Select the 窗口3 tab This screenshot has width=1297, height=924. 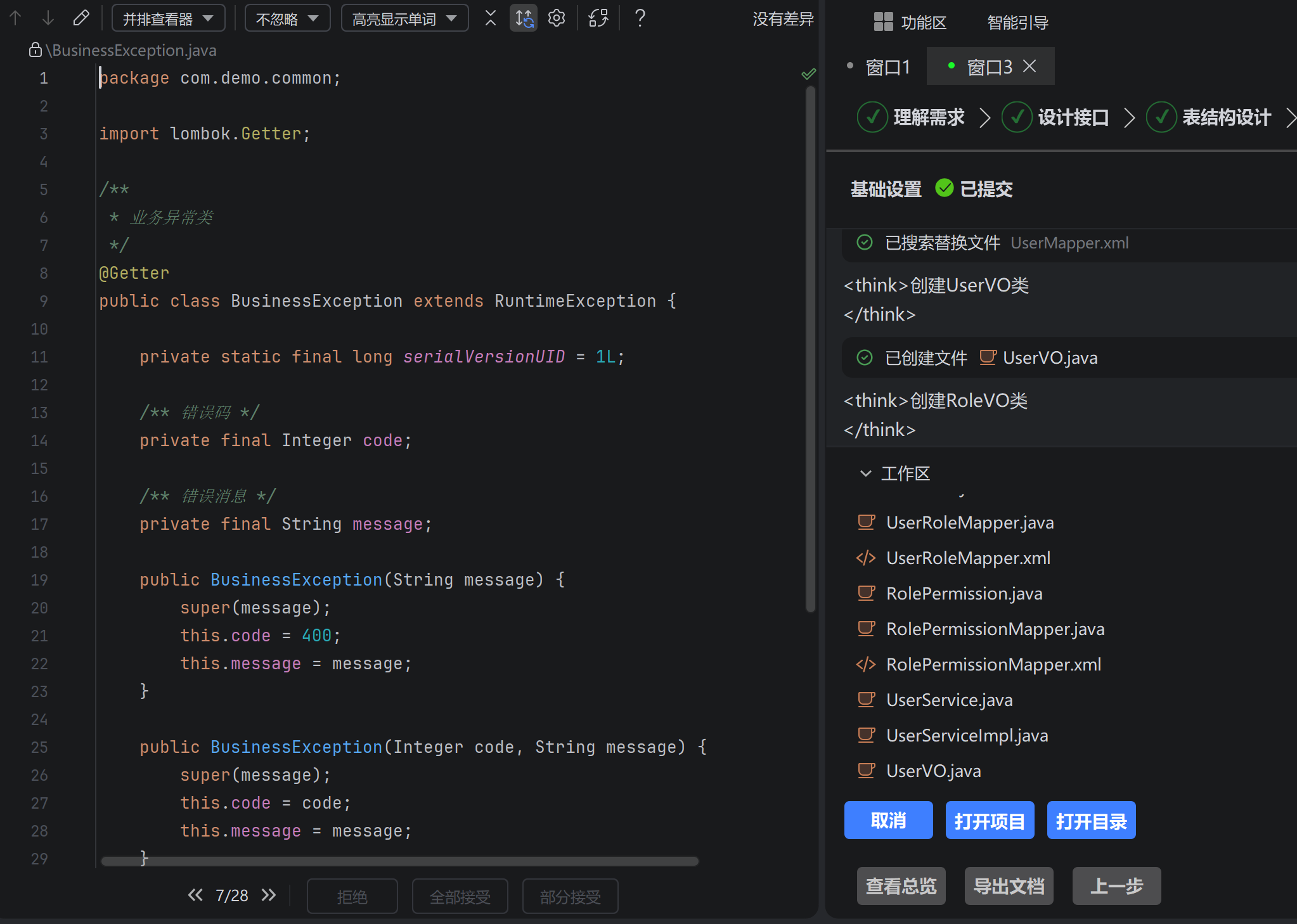(990, 67)
